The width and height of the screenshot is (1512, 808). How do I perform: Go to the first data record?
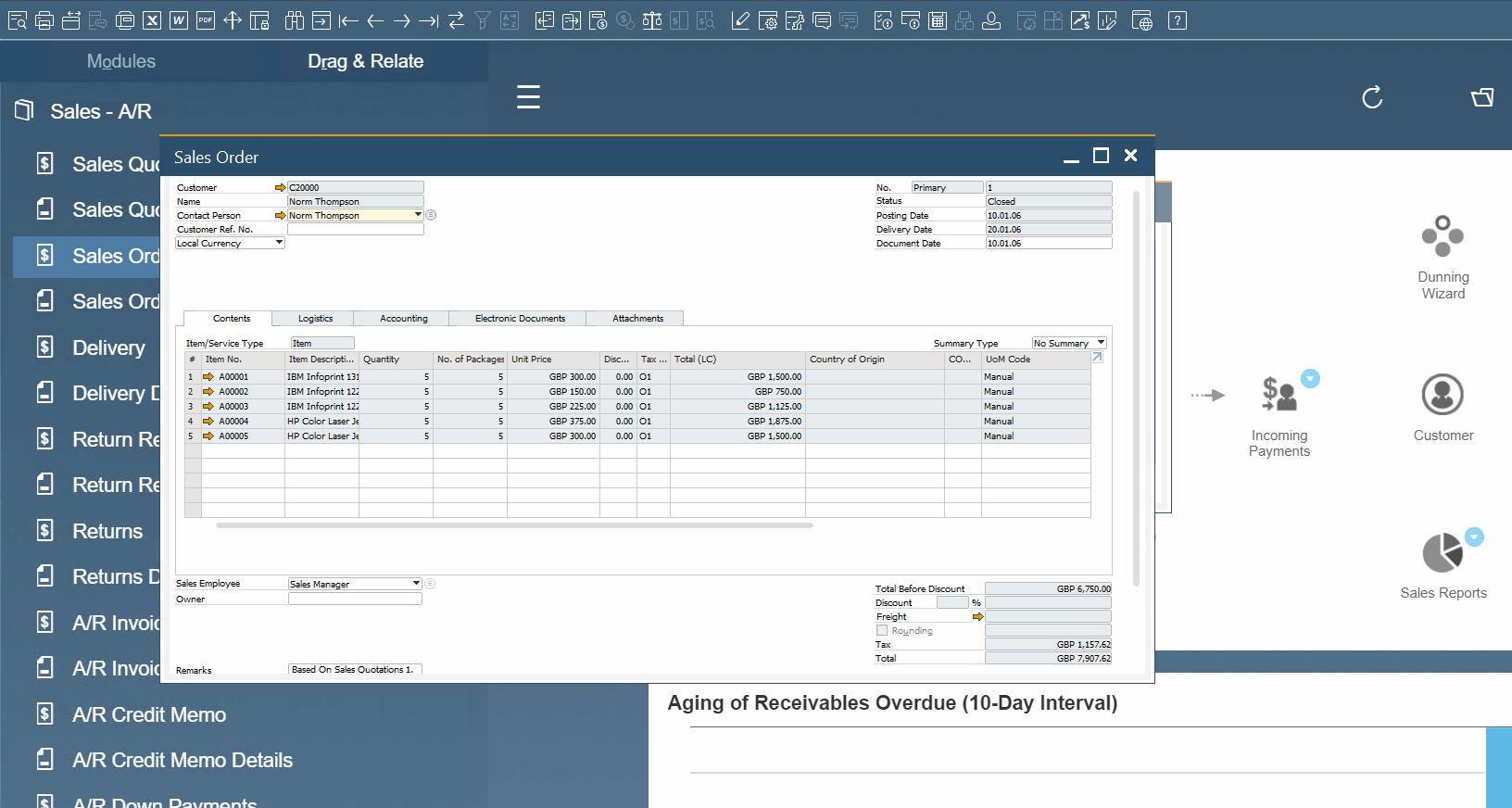348,20
